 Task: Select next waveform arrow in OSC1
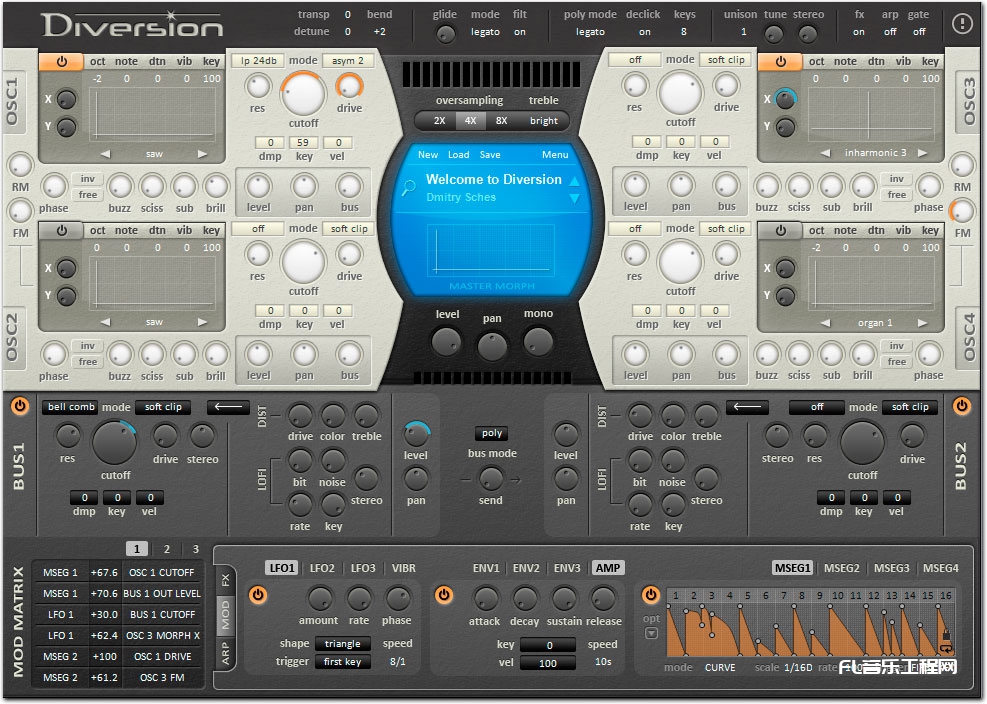pyautogui.click(x=204, y=154)
